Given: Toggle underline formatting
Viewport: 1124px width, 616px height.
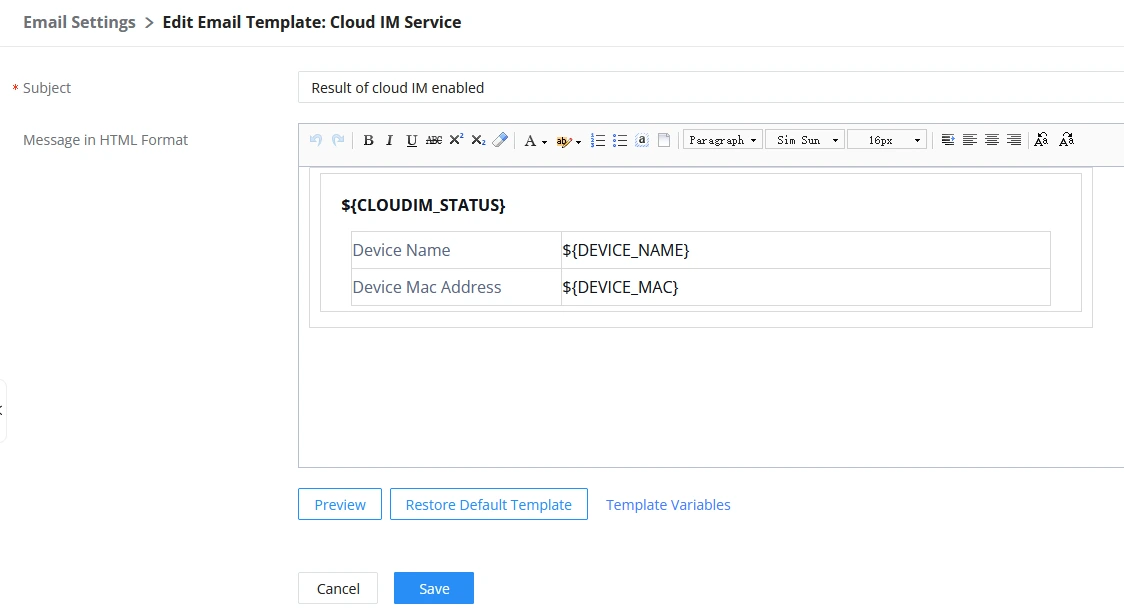Looking at the screenshot, I should coord(411,141).
